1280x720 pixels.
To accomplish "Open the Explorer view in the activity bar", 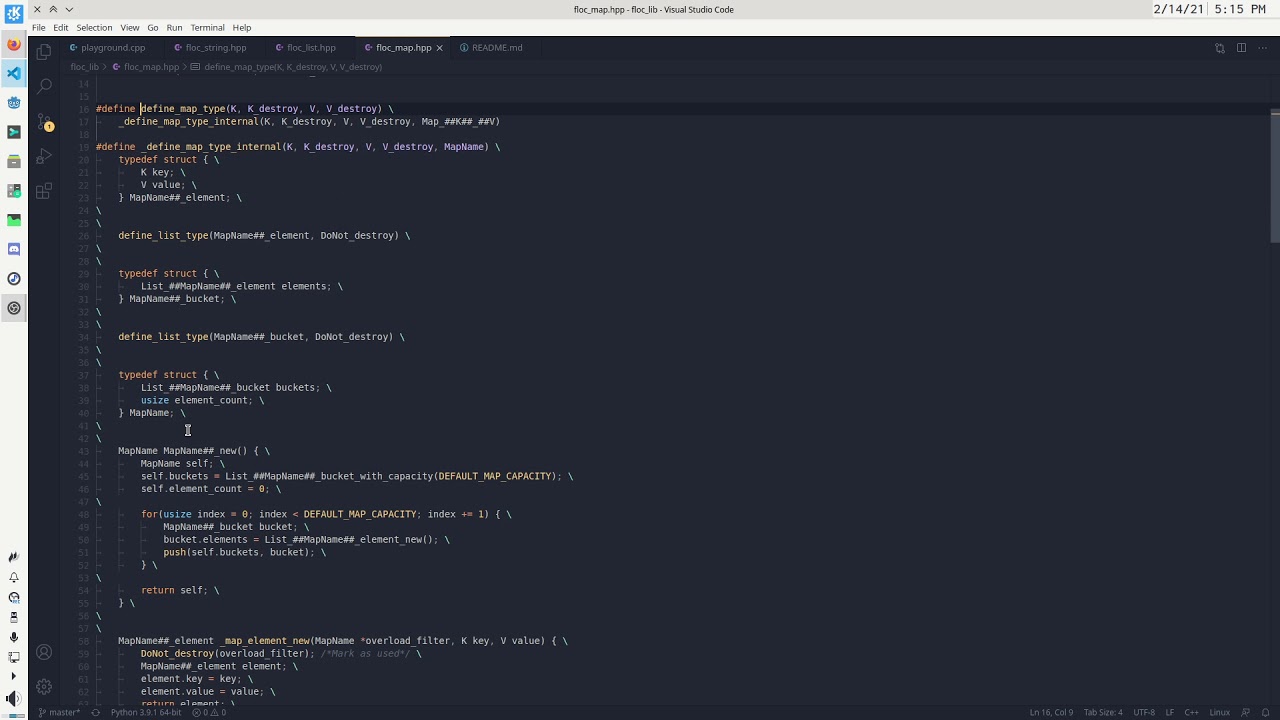I will click(x=44, y=52).
